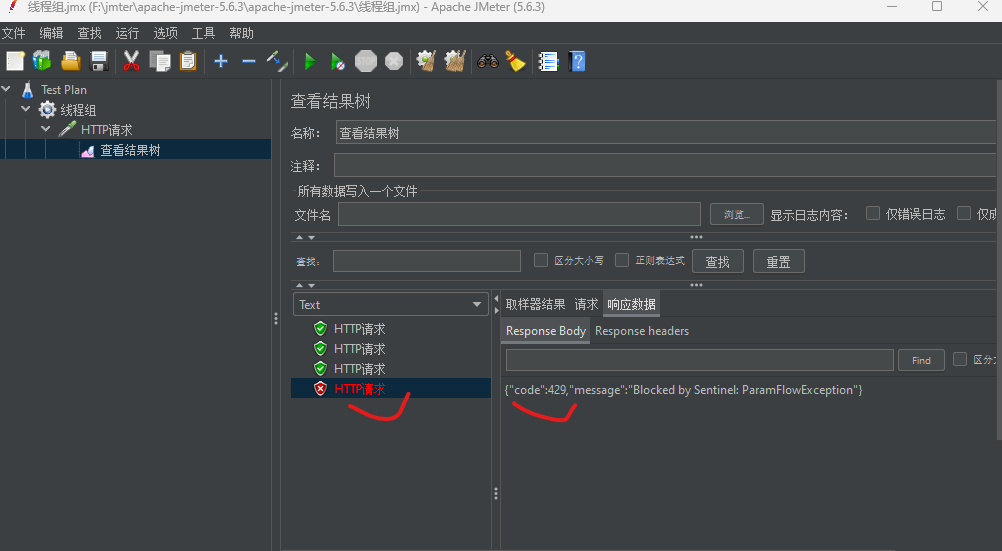This screenshot has width=1002, height=551.
Task: Open the 选项 menu
Action: [166, 33]
